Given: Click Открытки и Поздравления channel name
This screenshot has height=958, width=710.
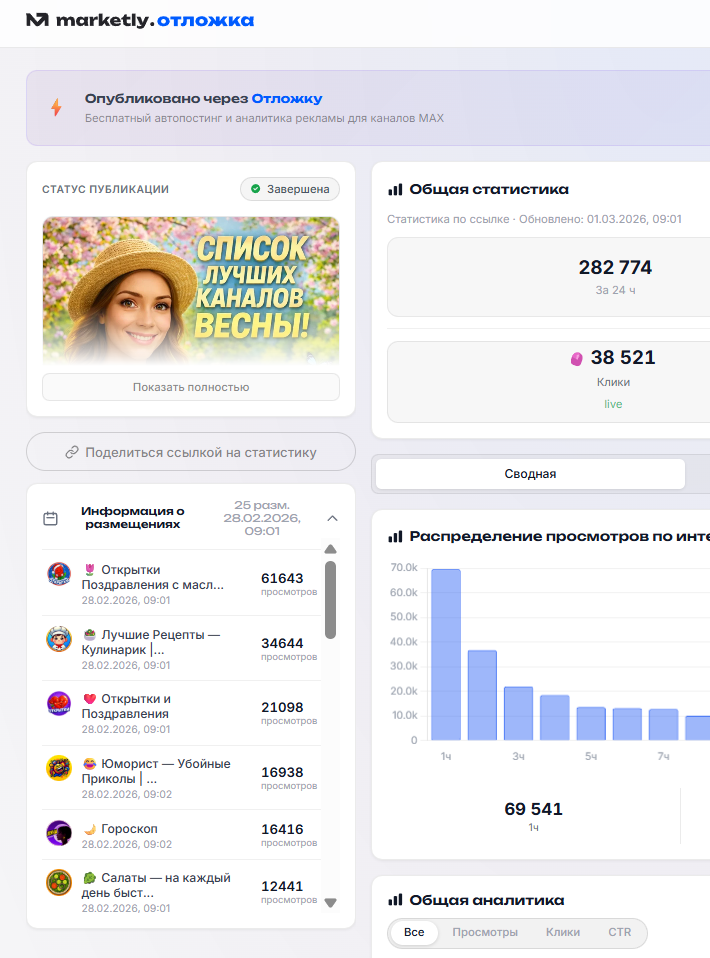Looking at the screenshot, I should pos(126,706).
